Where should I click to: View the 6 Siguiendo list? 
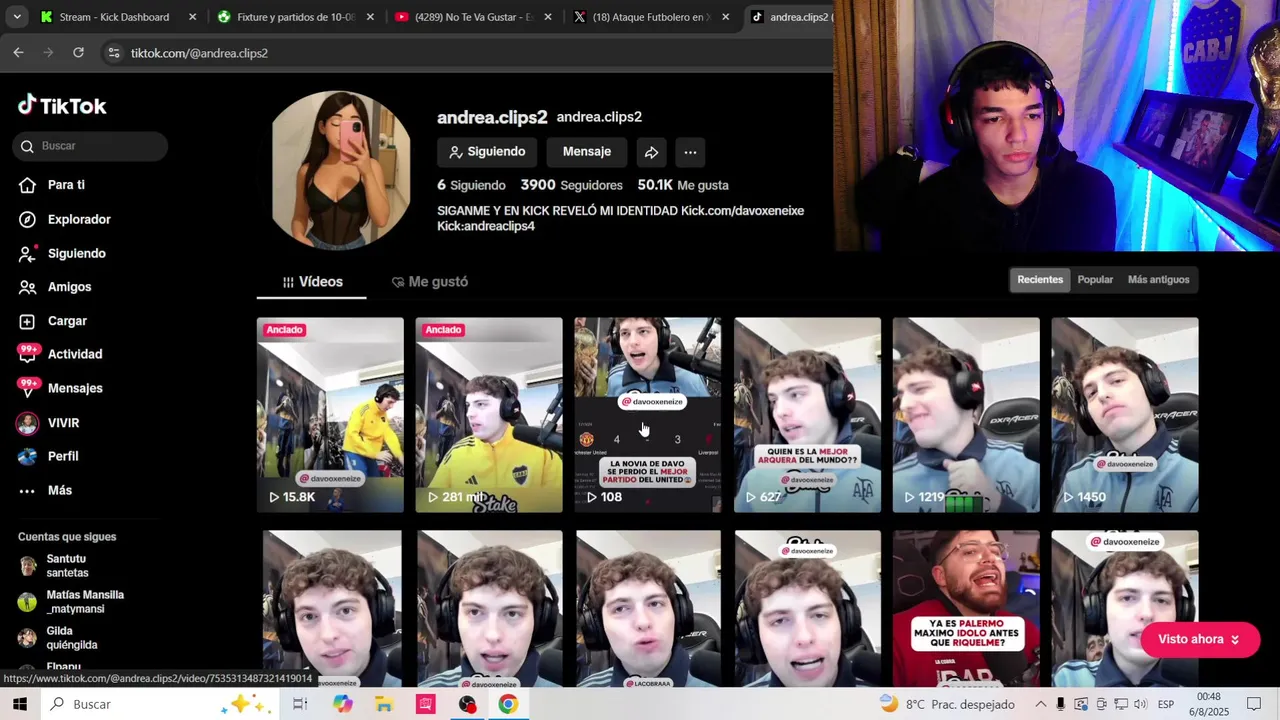coord(471,185)
